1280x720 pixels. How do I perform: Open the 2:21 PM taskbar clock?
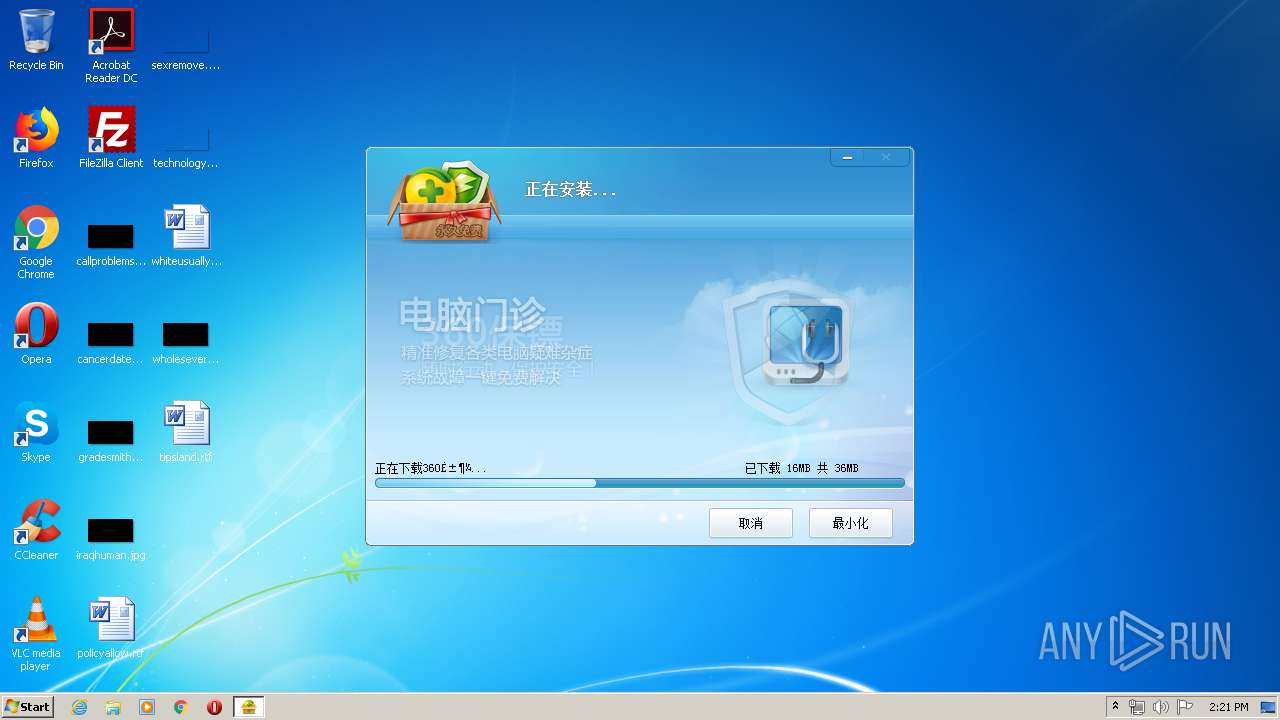1228,707
